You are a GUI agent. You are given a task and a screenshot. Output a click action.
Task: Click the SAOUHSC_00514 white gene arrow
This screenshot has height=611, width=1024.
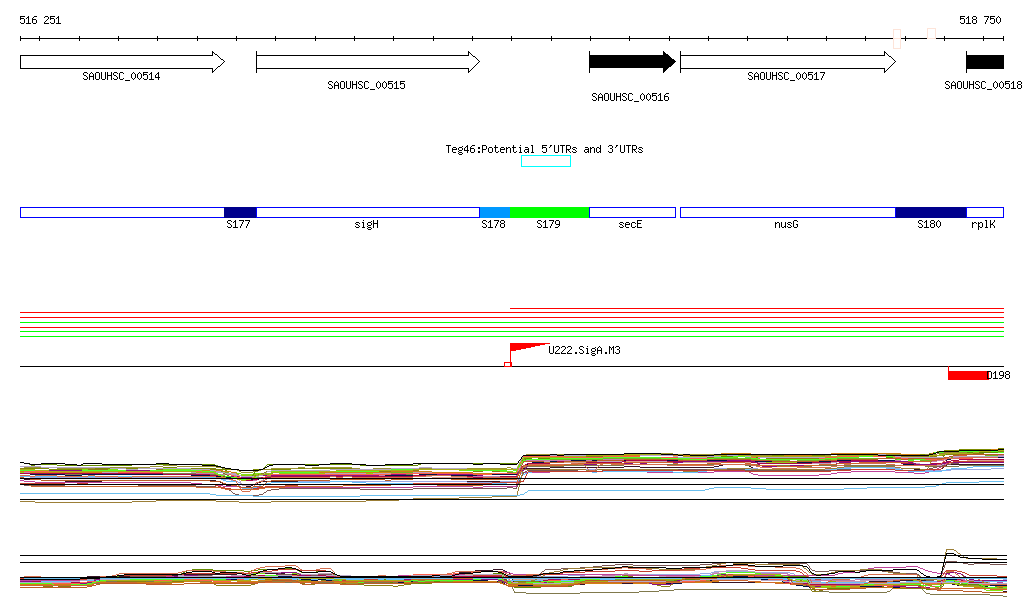pos(122,62)
